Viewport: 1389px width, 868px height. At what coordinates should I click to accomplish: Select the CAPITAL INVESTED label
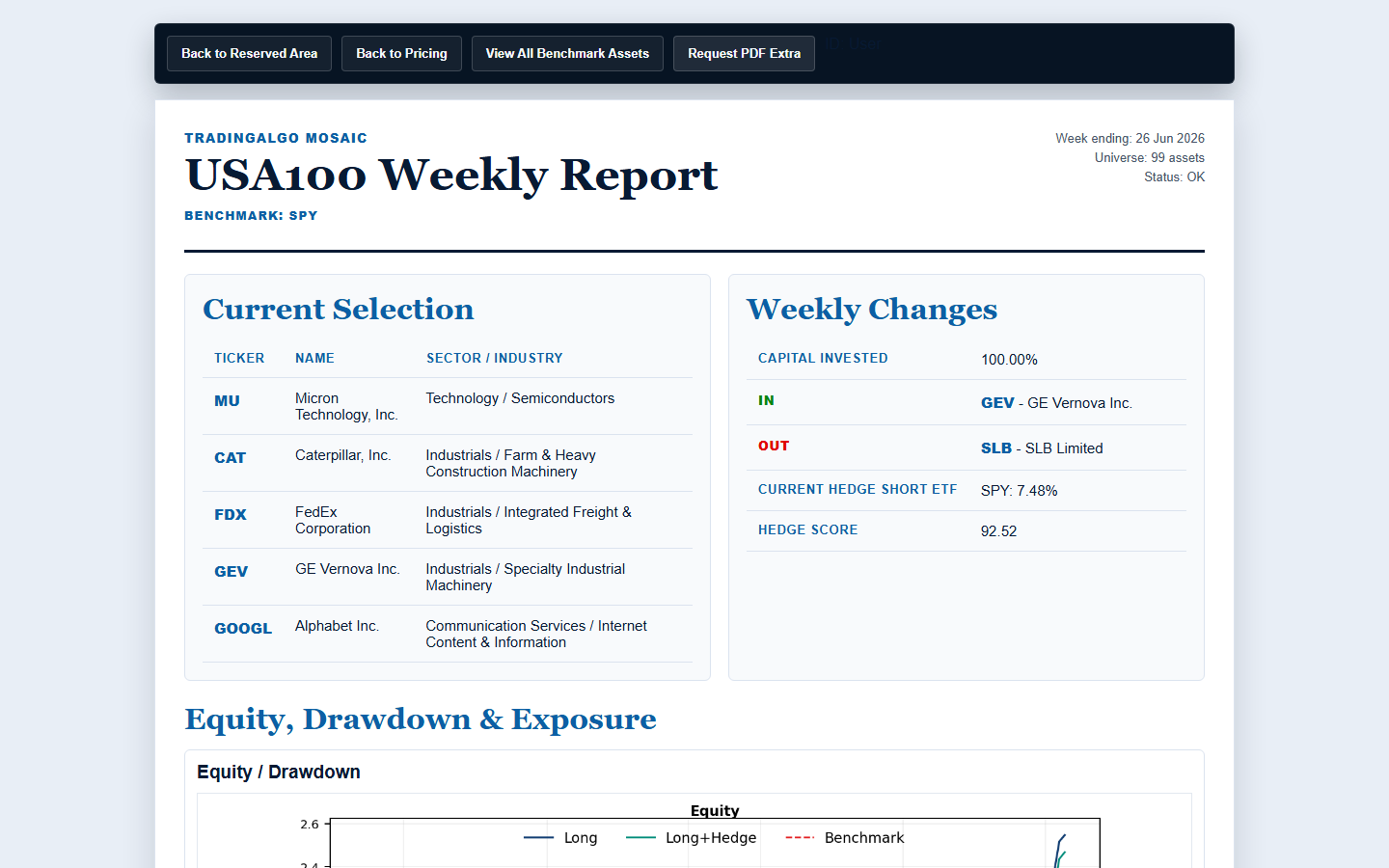(823, 358)
